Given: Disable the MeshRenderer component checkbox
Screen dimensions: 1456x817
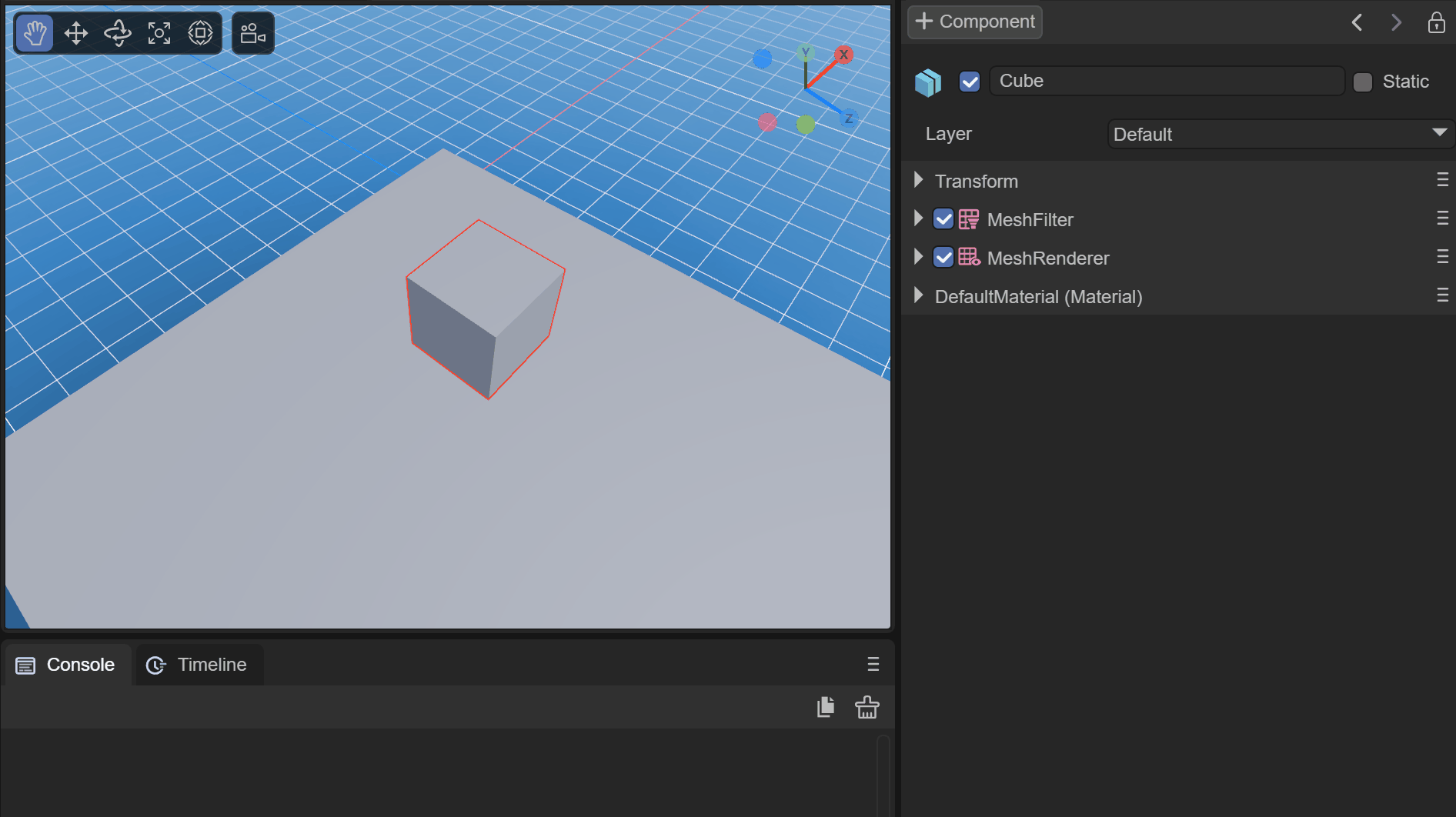Looking at the screenshot, I should click(x=943, y=258).
